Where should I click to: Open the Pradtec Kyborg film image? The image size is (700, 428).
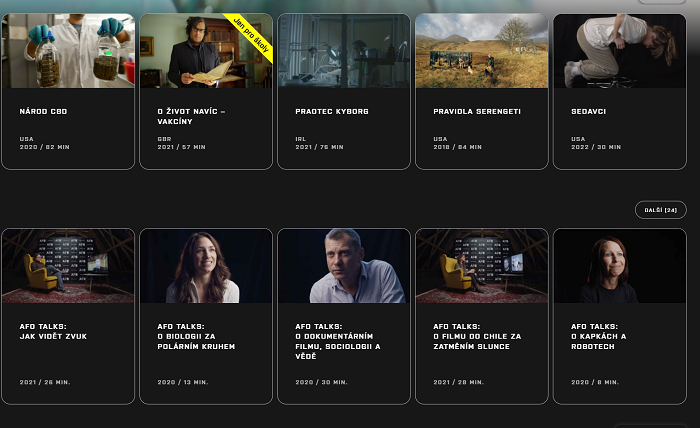344,51
